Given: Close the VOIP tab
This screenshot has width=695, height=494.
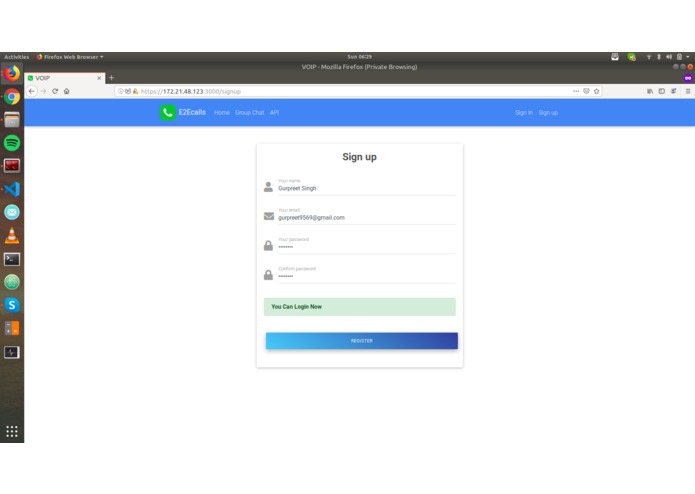Looking at the screenshot, I should coord(99,78).
